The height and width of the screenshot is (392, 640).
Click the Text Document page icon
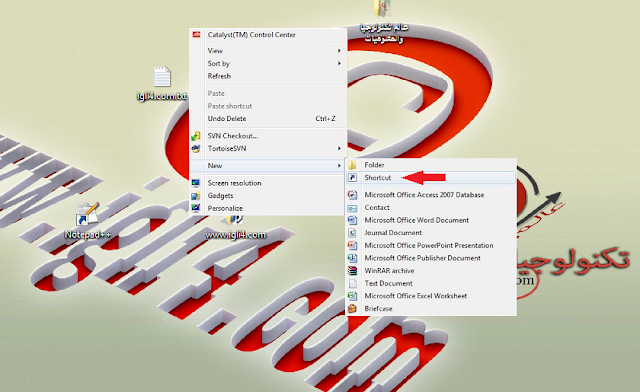click(x=352, y=283)
